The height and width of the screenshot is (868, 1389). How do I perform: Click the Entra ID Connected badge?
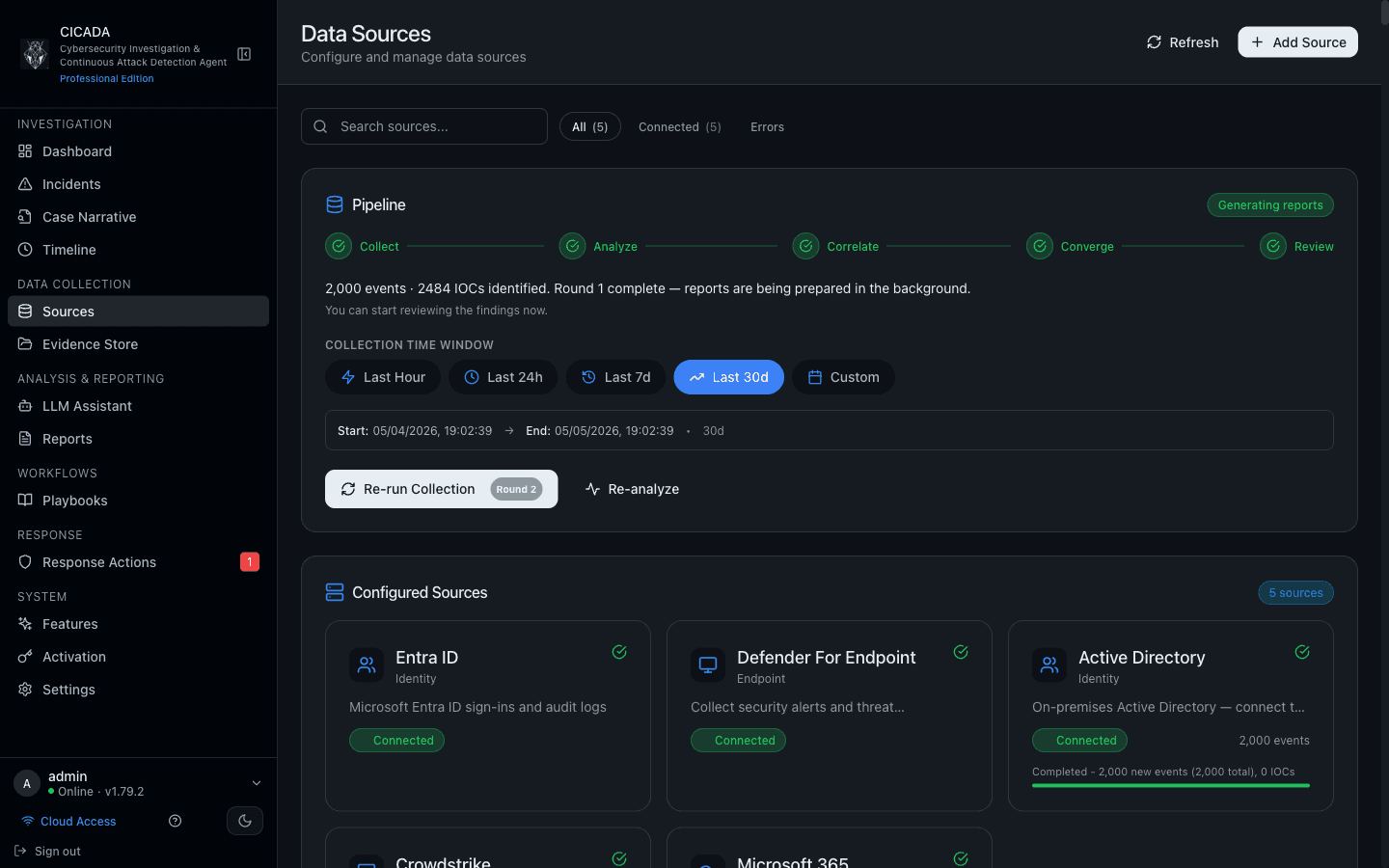coord(396,741)
